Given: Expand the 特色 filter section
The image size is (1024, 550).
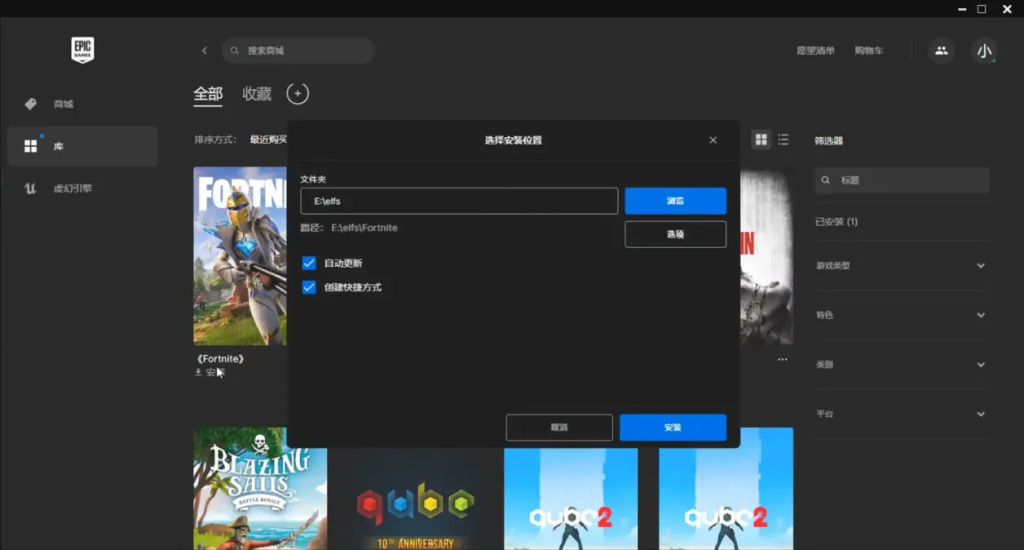Looking at the screenshot, I should [901, 315].
